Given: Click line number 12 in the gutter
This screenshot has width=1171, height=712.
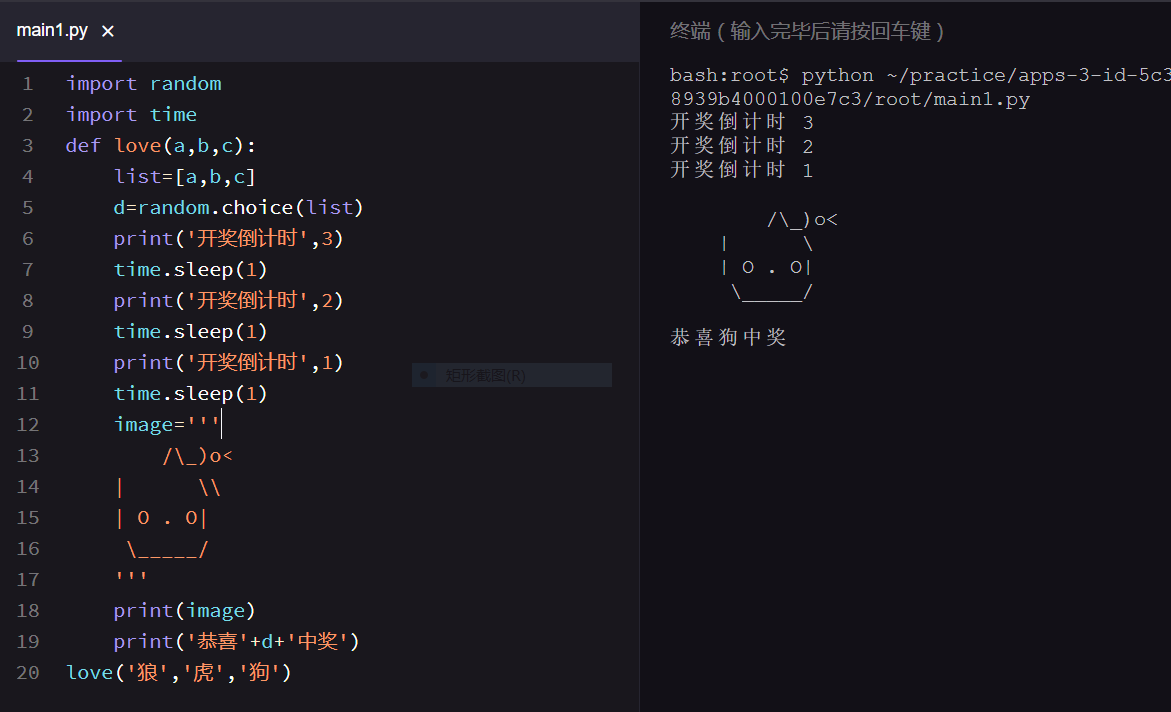Looking at the screenshot, I should (27, 424).
